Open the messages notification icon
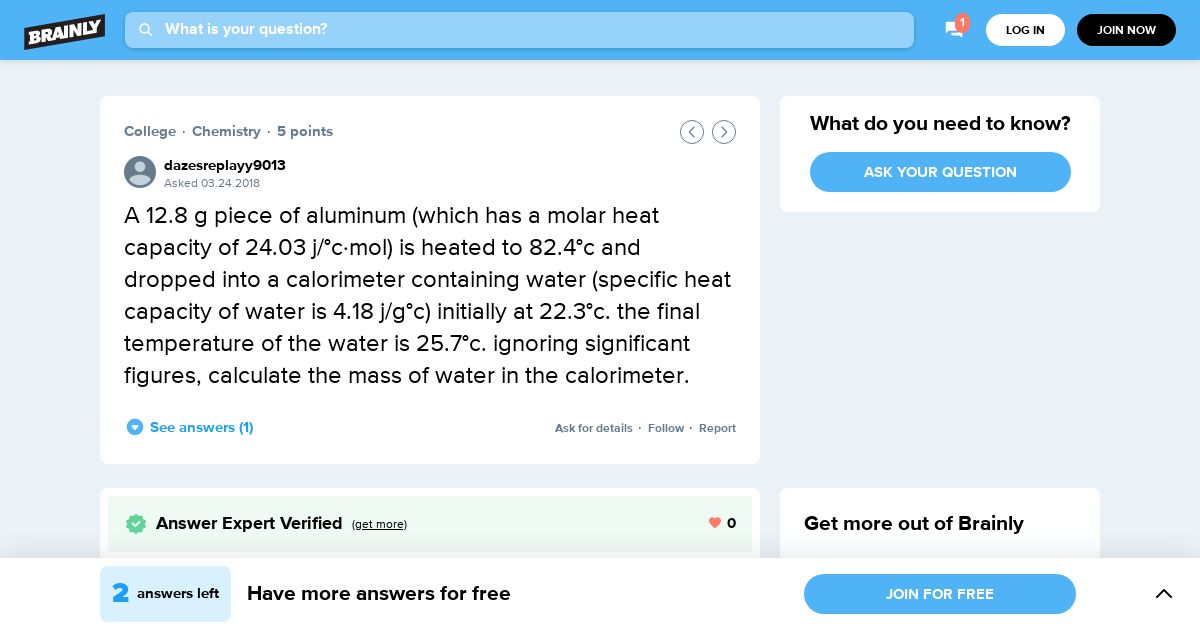1200x630 pixels. (954, 29)
